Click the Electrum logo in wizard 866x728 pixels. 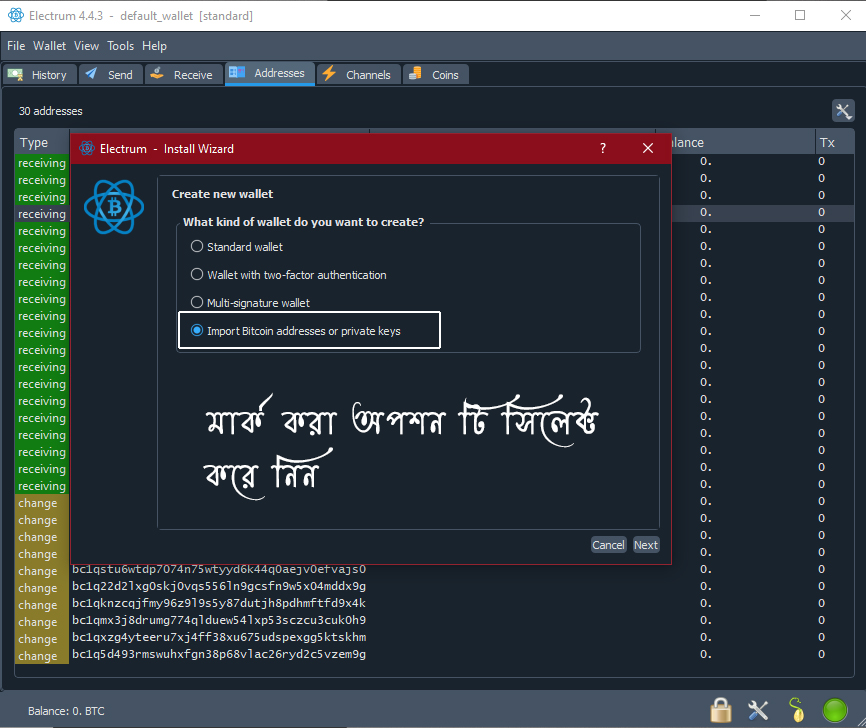coord(114,207)
